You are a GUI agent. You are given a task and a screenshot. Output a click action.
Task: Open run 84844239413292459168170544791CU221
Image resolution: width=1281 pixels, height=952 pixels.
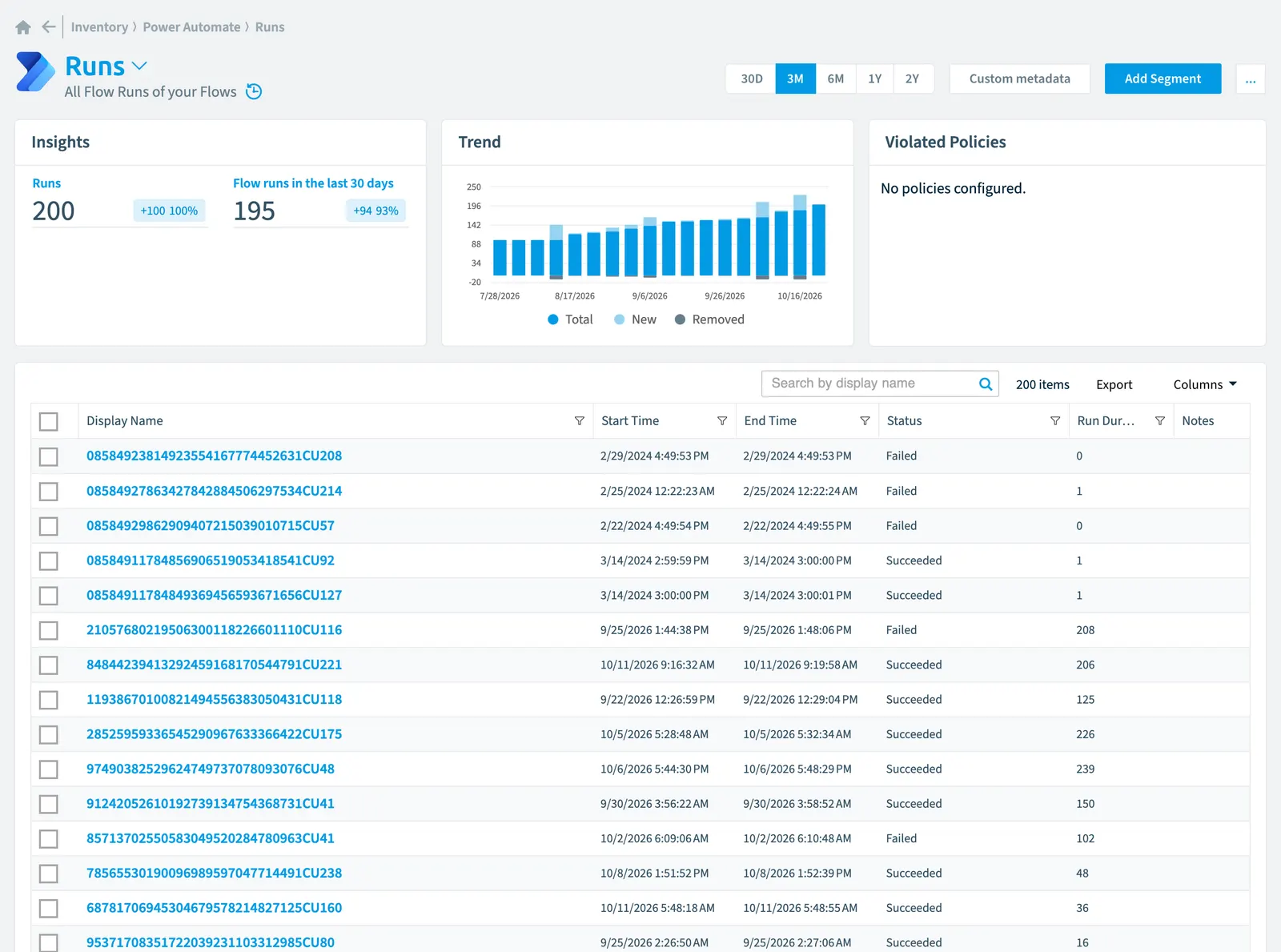pos(214,665)
